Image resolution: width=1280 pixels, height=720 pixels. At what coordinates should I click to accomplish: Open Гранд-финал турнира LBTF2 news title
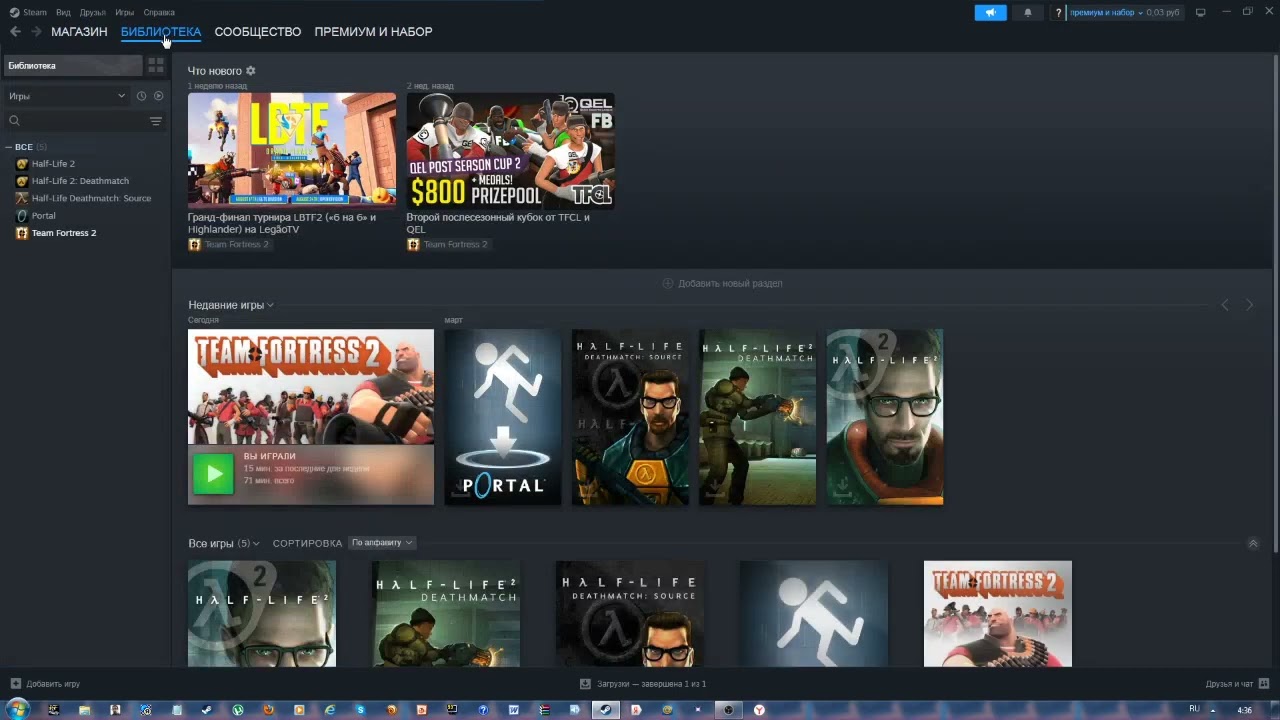click(x=283, y=223)
